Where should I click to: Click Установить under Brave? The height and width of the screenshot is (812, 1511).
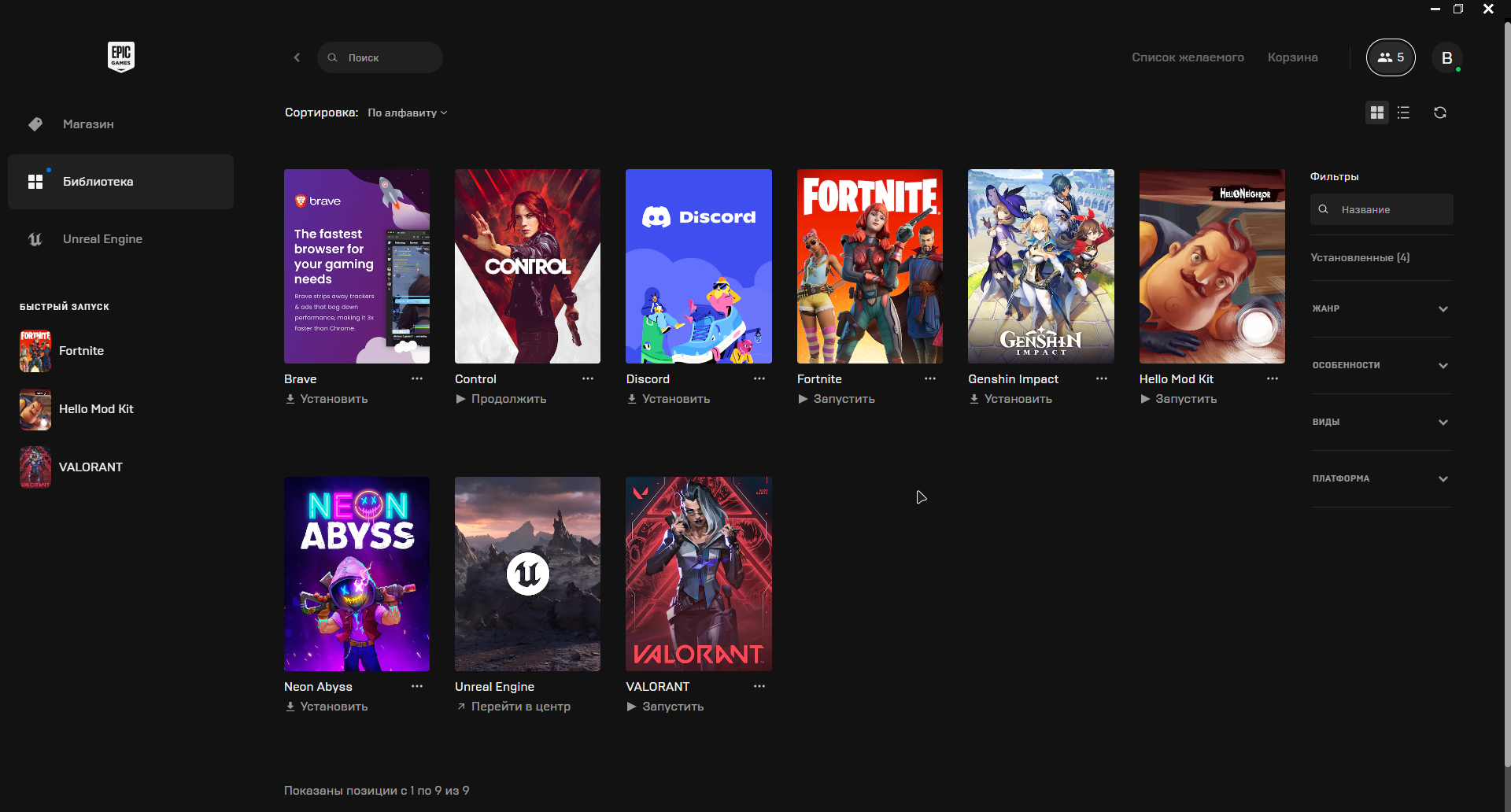(x=327, y=399)
